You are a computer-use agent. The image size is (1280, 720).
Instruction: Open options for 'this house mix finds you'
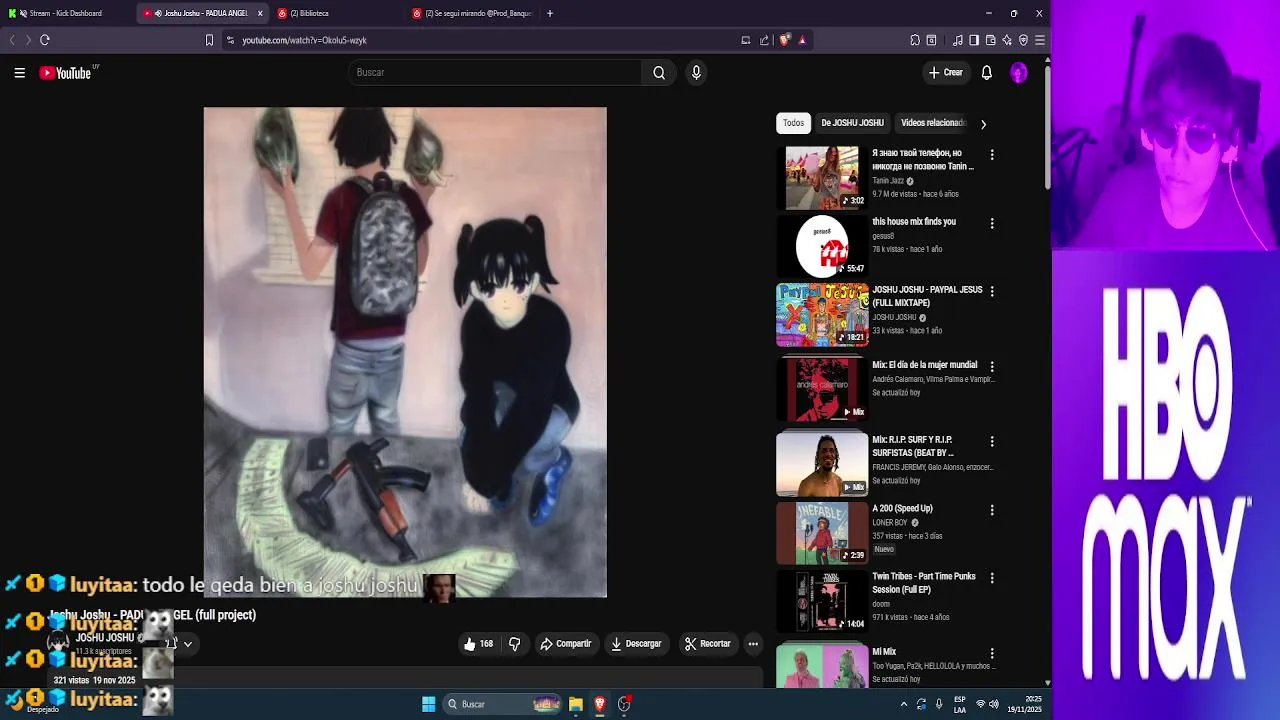point(992,223)
